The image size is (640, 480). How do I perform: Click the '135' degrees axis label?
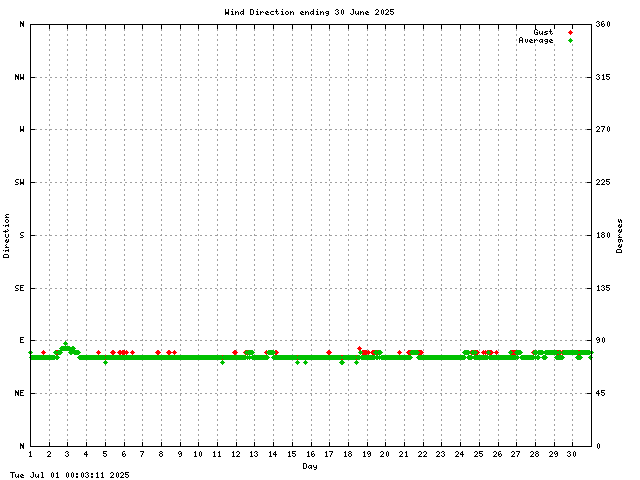[603, 288]
